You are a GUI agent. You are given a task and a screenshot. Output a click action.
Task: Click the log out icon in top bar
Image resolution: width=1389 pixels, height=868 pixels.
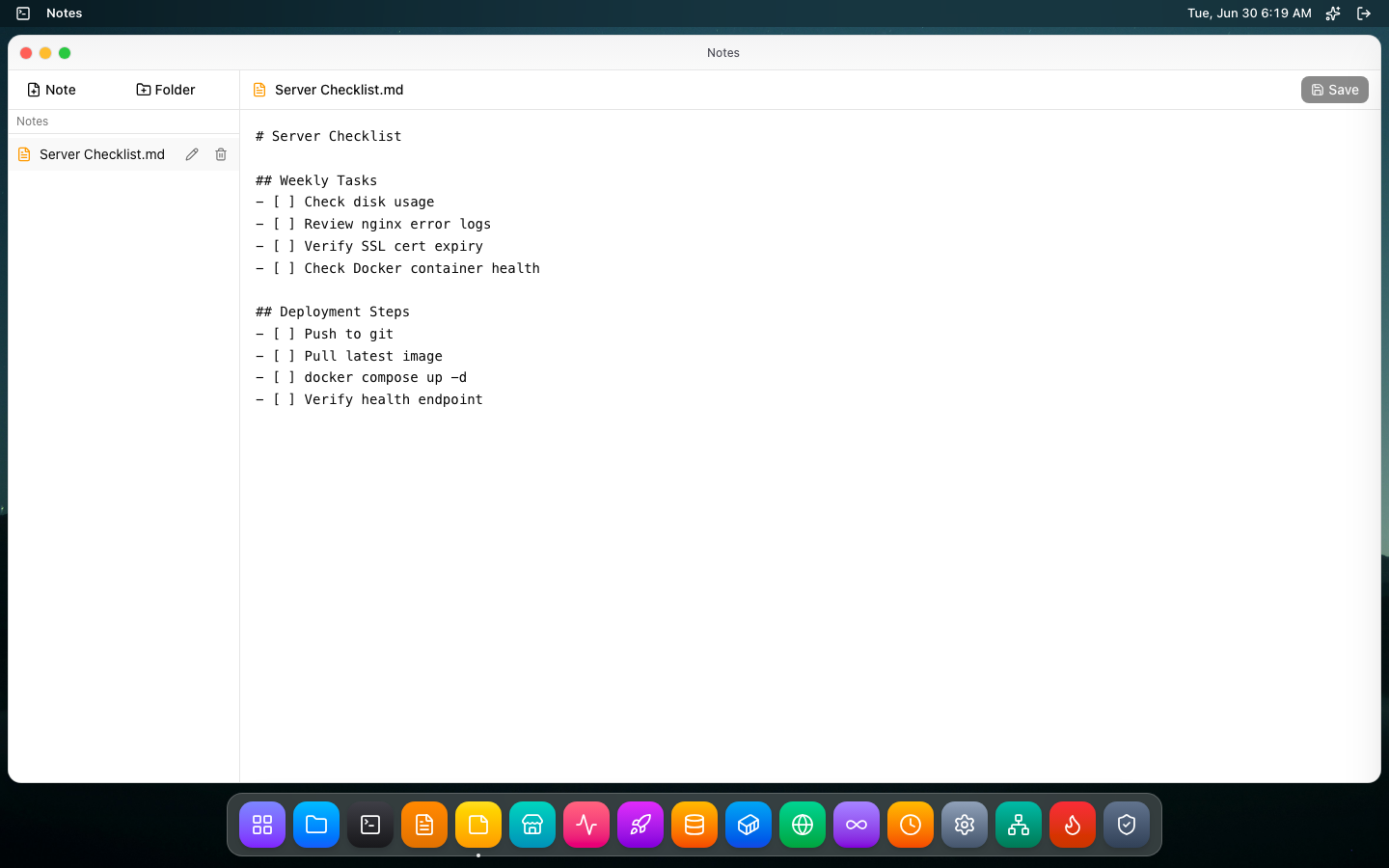tap(1364, 14)
